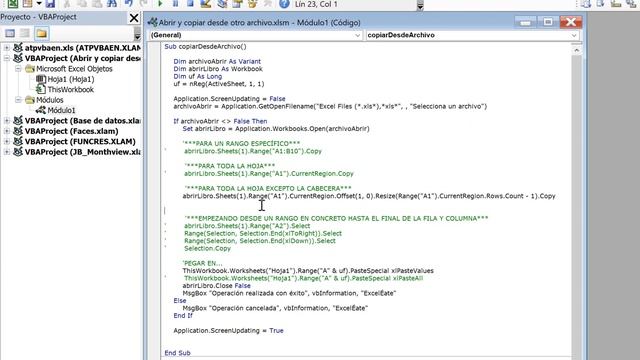Click the CurrentRegion.Offset Resize code line
This screenshot has width=640, height=360.
(x=369, y=196)
